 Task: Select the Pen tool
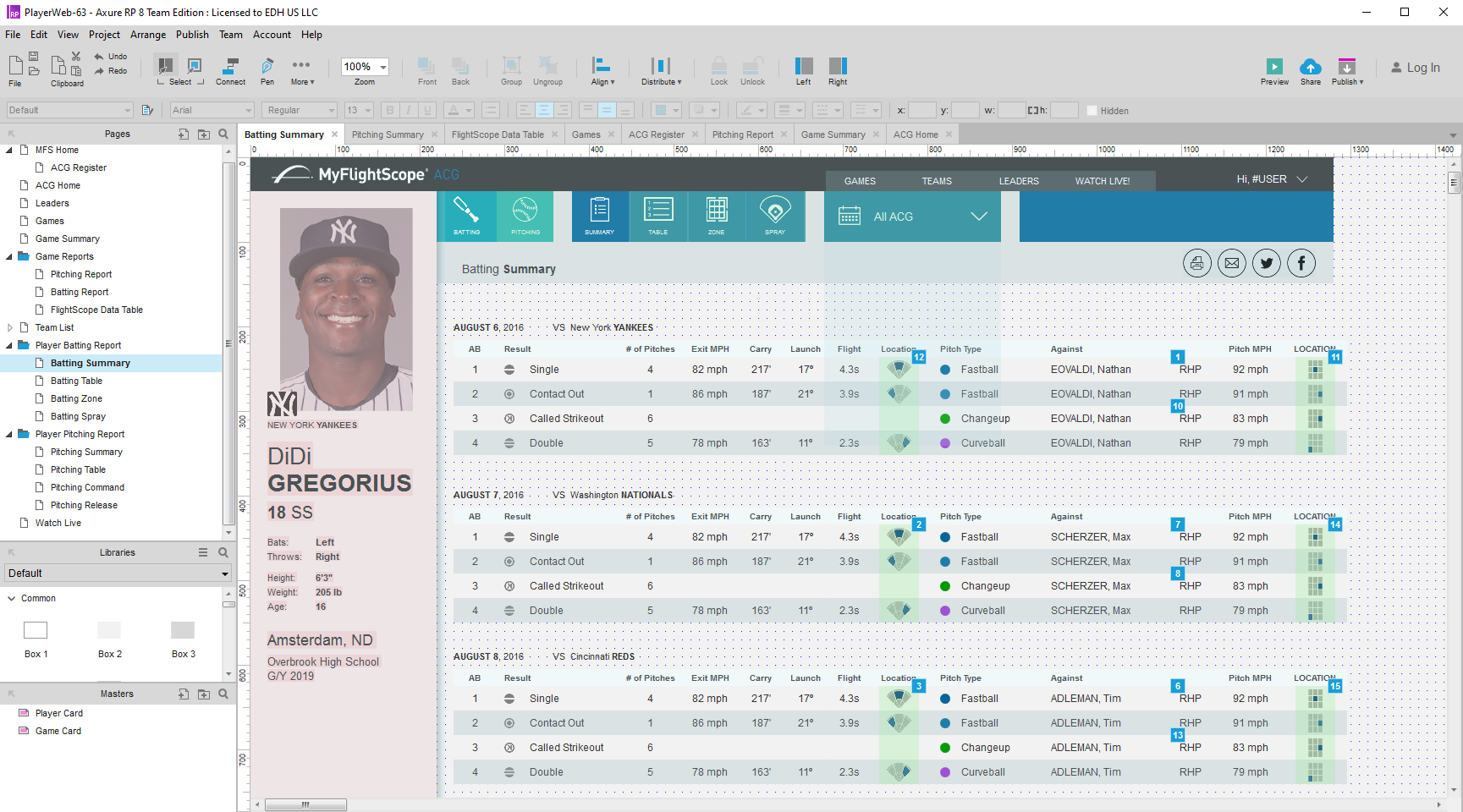coord(267,67)
